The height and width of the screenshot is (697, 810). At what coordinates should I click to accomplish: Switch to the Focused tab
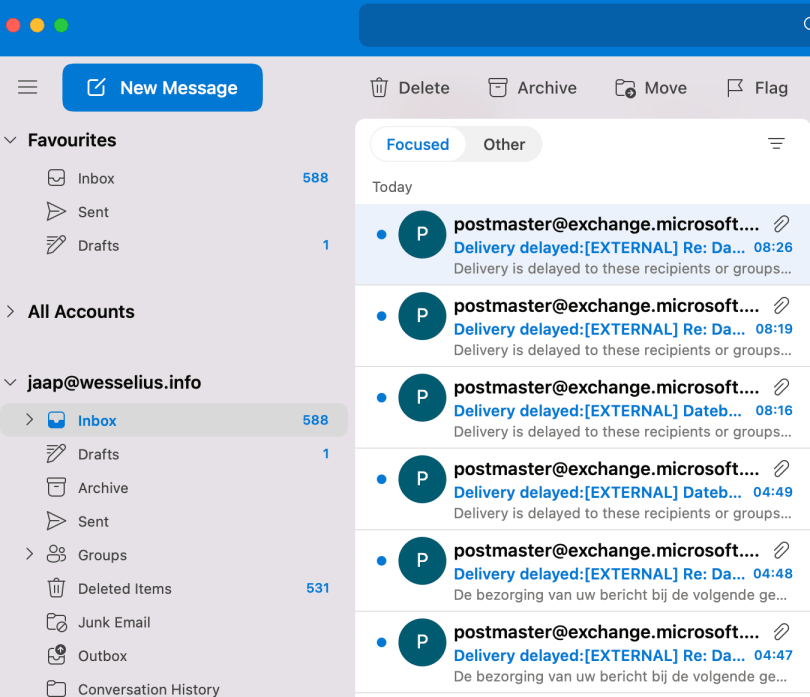click(x=417, y=144)
